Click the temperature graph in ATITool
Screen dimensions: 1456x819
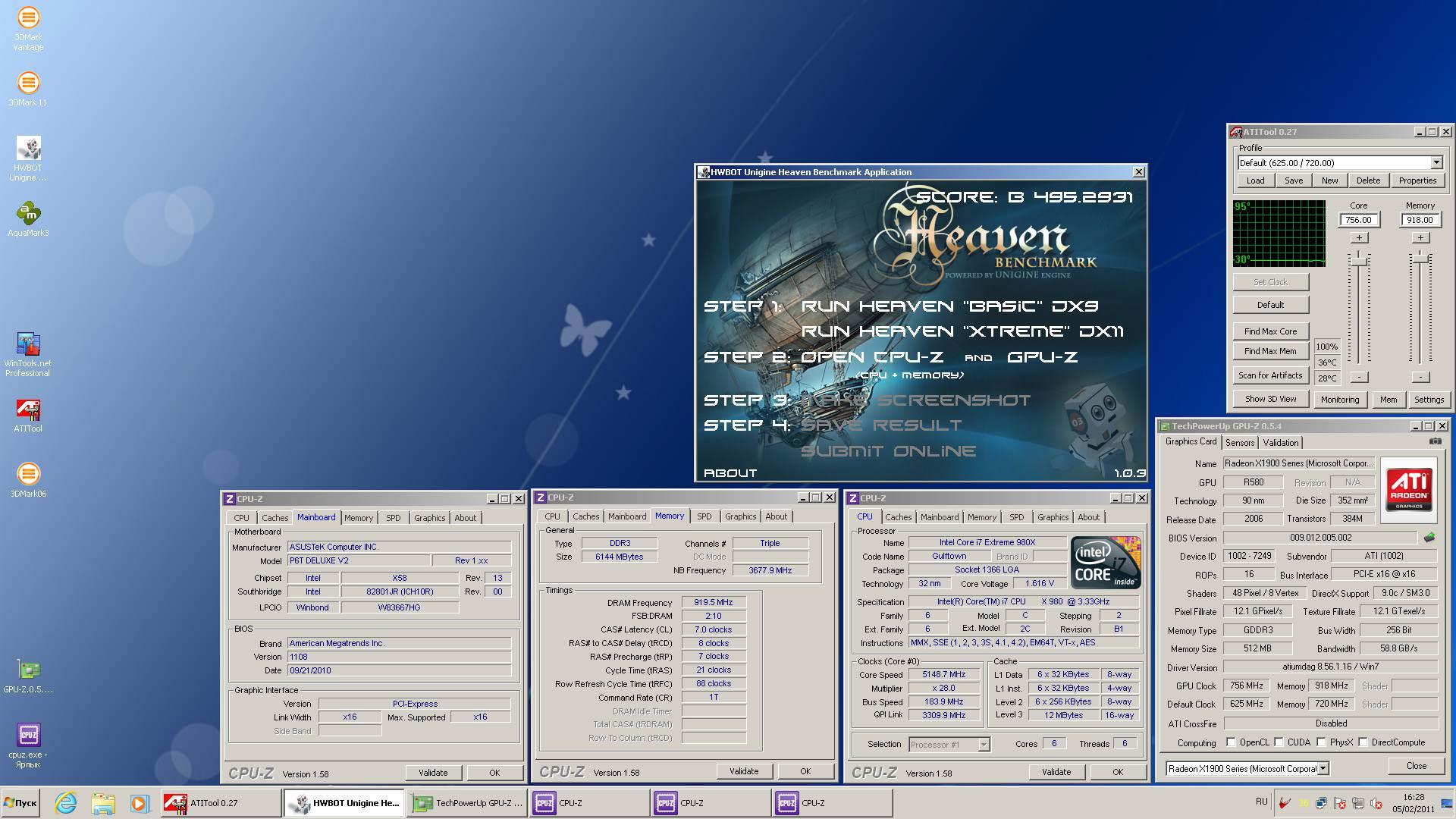tap(1279, 233)
